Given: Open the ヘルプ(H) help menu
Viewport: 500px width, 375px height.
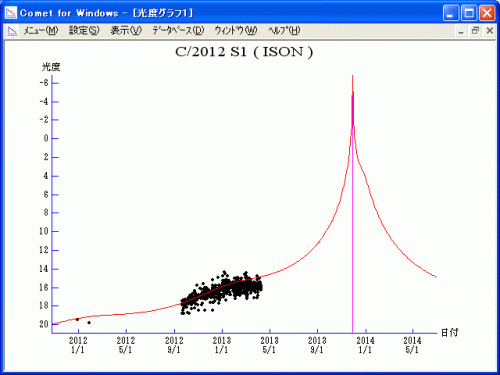Looking at the screenshot, I should [x=284, y=31].
